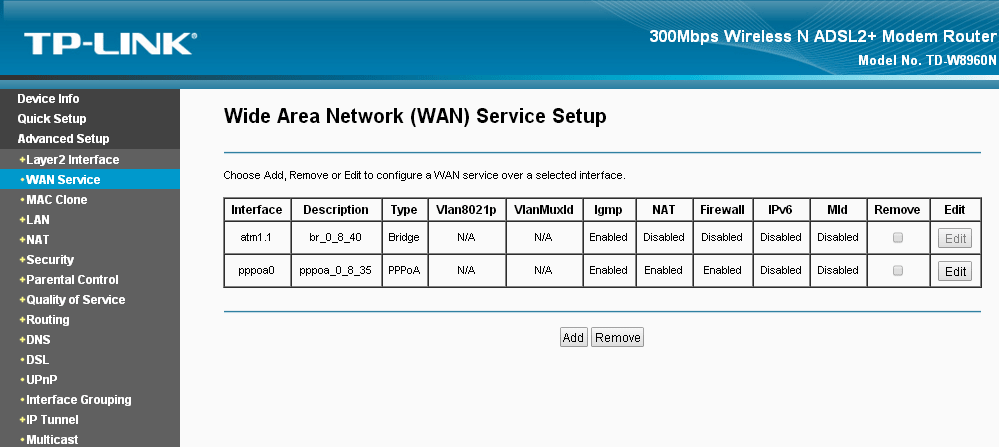Screen dimensions: 999x447
Task: Open the DSL settings page
Action: click(38, 360)
